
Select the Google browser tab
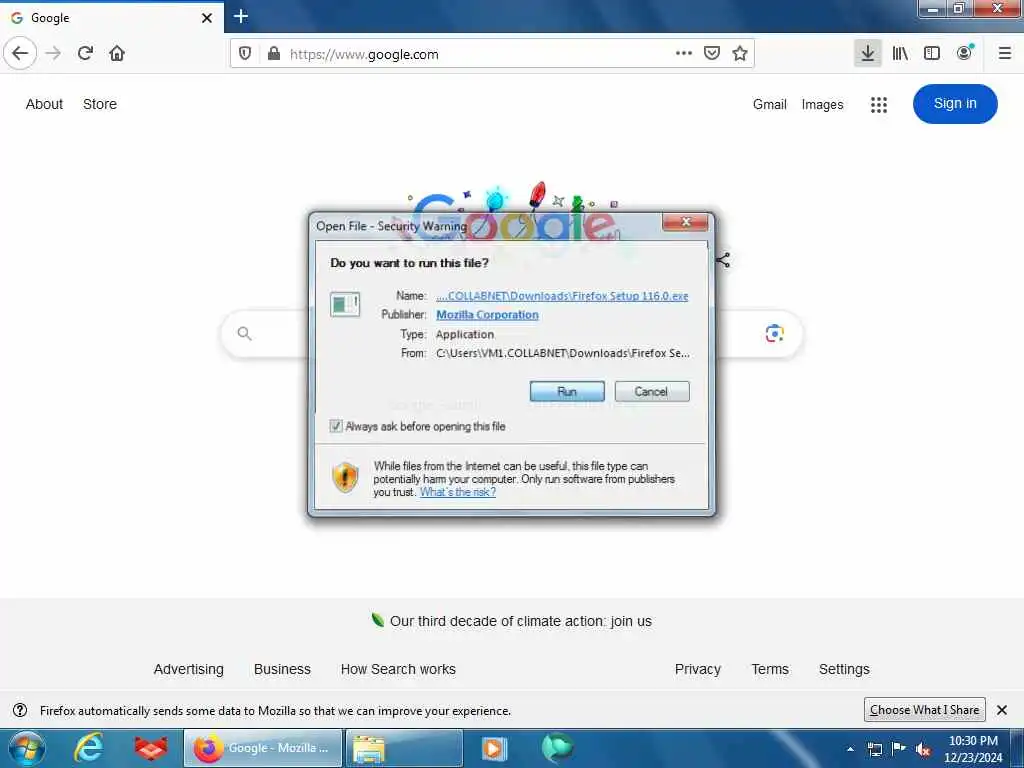tap(111, 18)
